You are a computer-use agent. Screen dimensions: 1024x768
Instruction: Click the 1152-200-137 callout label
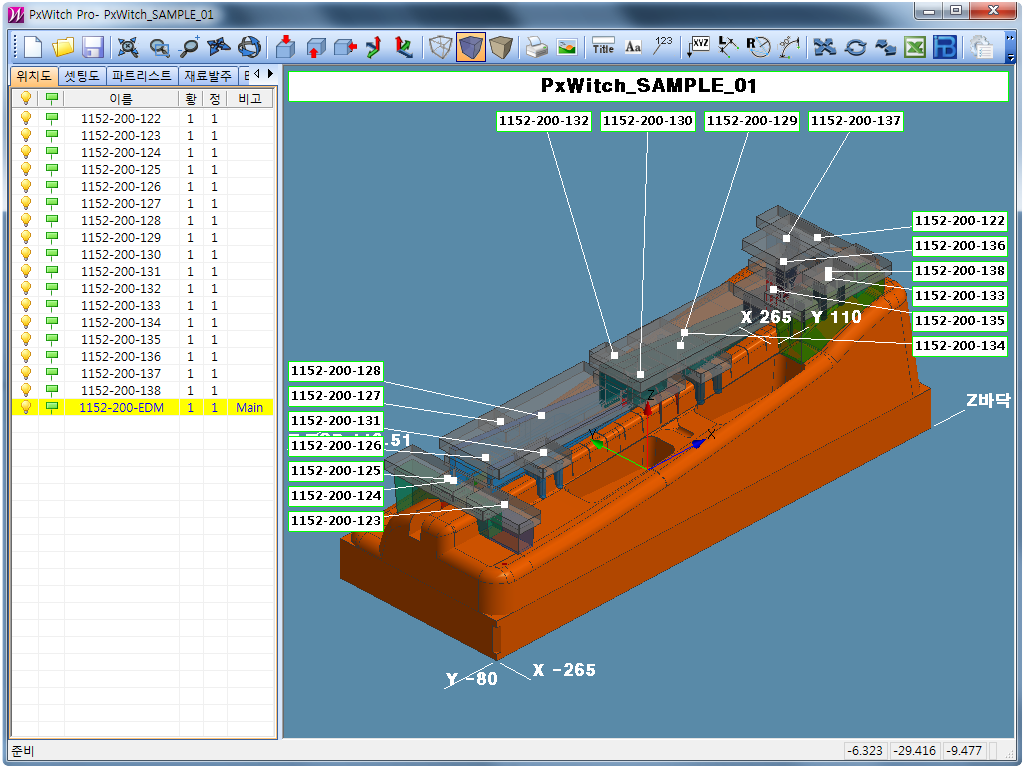tap(855, 121)
